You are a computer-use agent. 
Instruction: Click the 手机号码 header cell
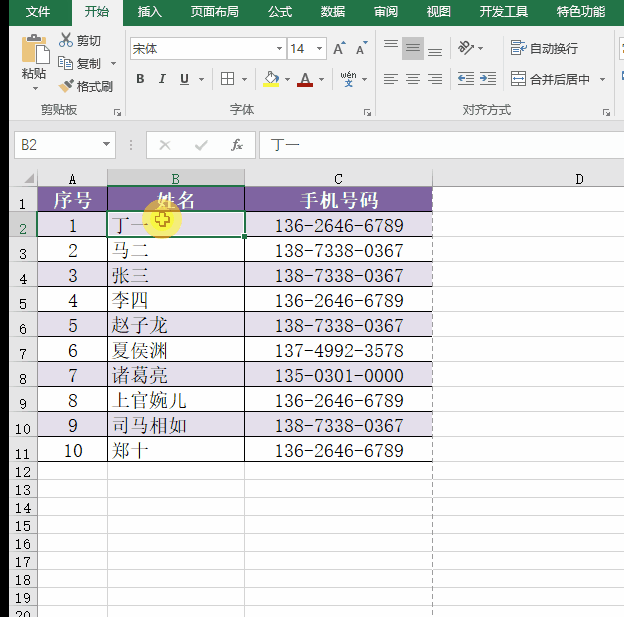(339, 199)
